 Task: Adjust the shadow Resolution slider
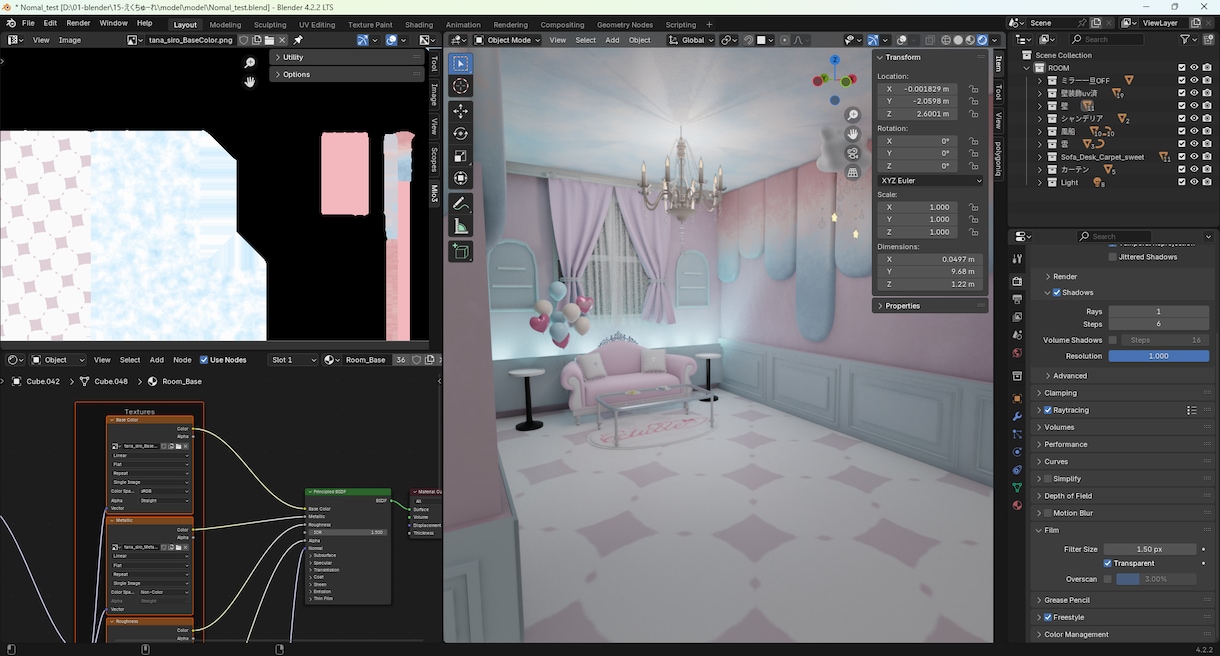click(1158, 356)
